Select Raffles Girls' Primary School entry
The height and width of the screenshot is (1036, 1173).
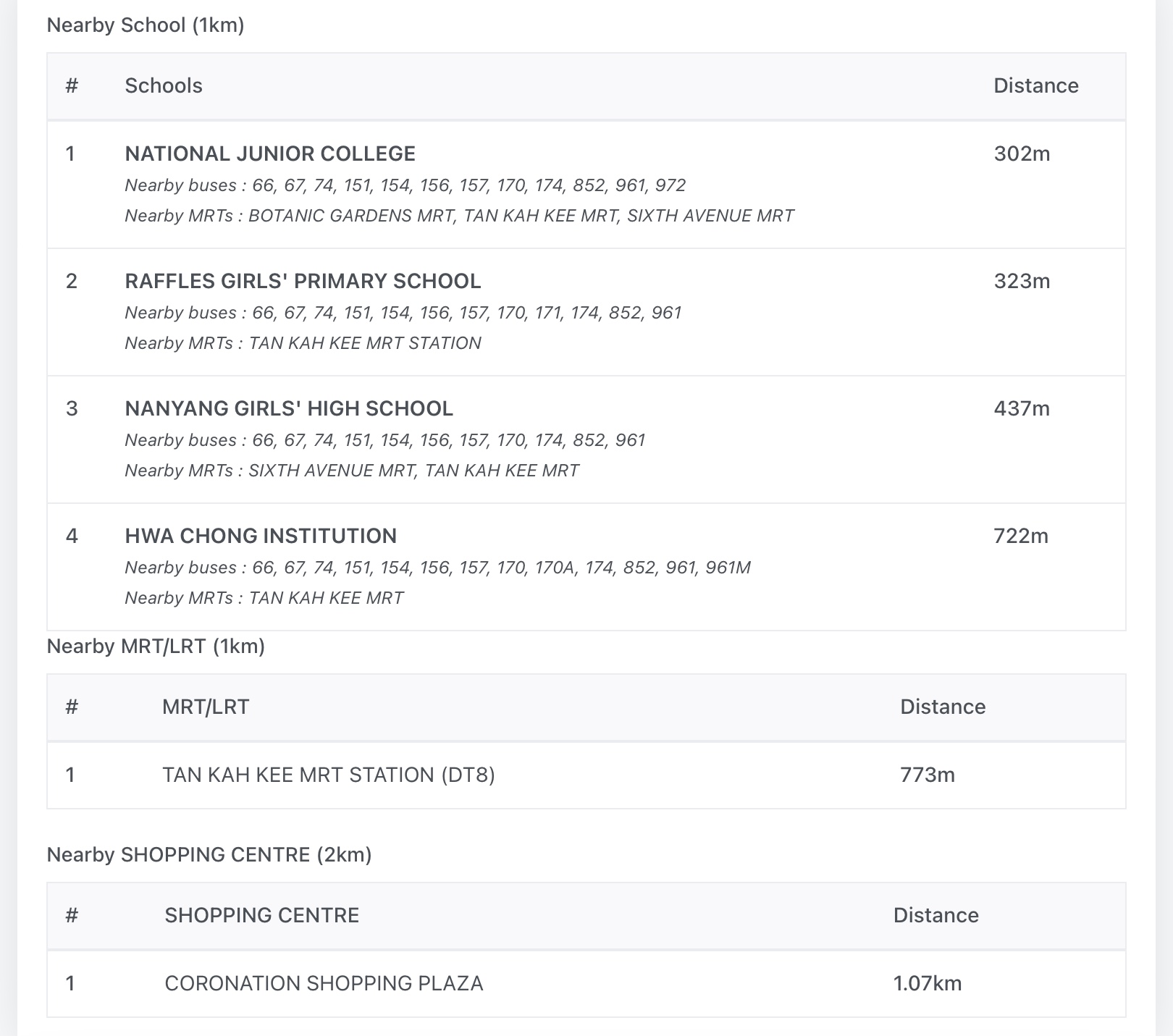(x=303, y=281)
